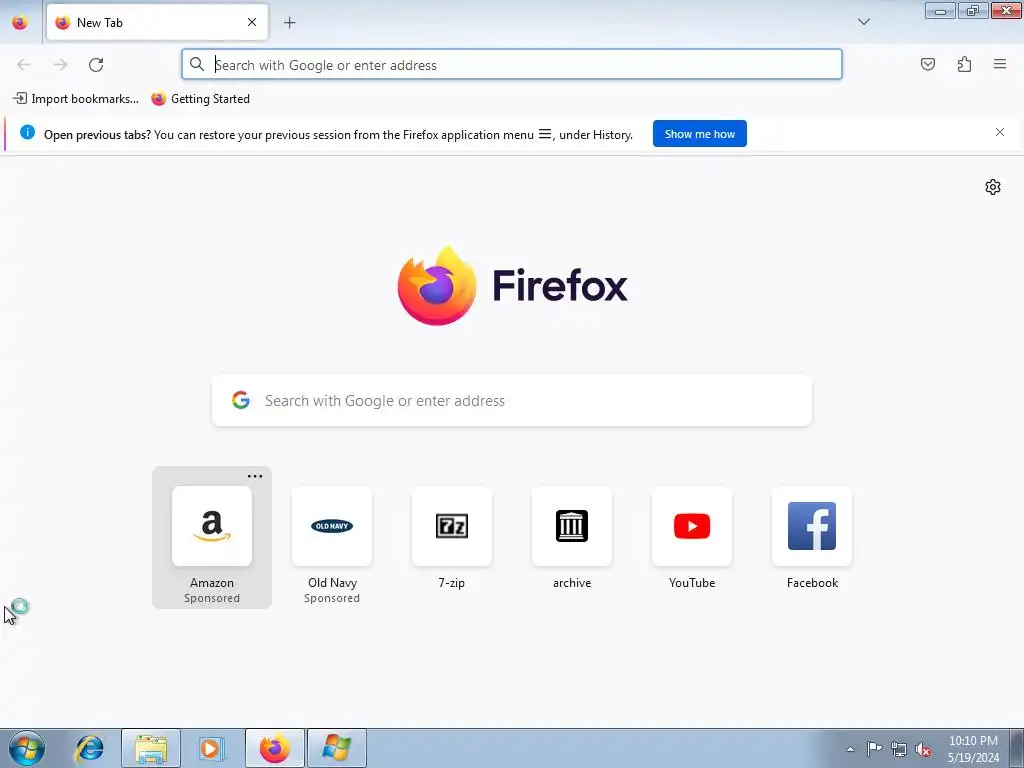The height and width of the screenshot is (768, 1024).
Task: Save page to Pocket
Action: [927, 64]
